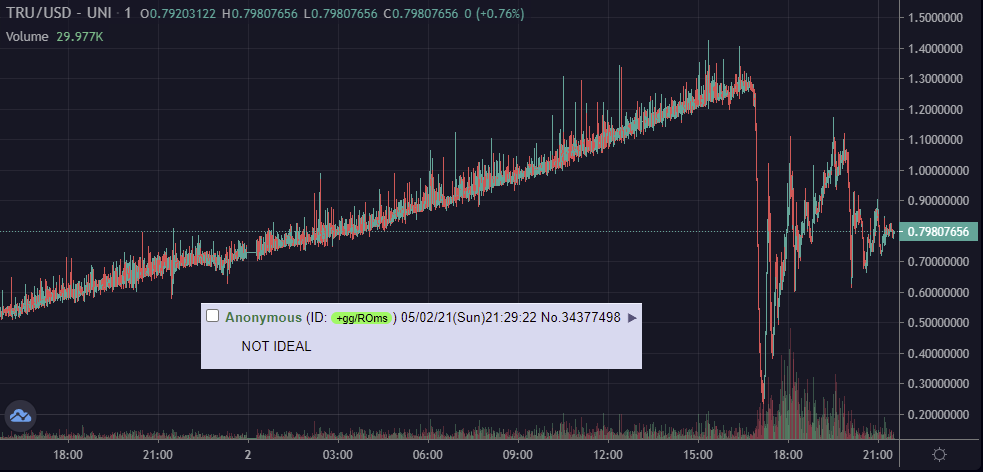Image resolution: width=983 pixels, height=472 pixels.
Task: Click the post timestamp 05/02/21(Sun)21:29:22
Action: click(469, 318)
